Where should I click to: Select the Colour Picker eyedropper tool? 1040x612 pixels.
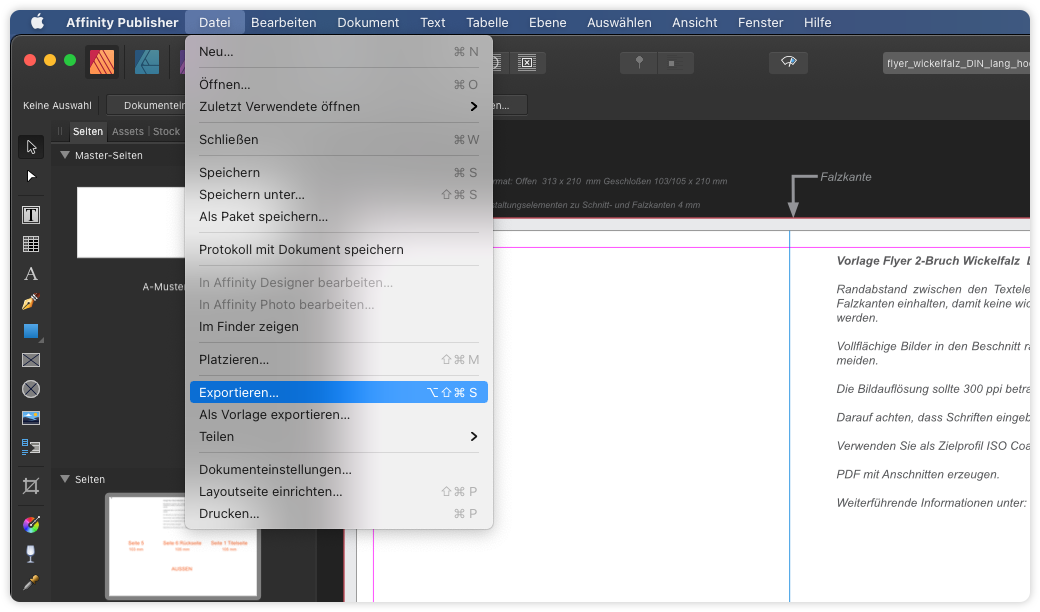pyautogui.click(x=31, y=582)
